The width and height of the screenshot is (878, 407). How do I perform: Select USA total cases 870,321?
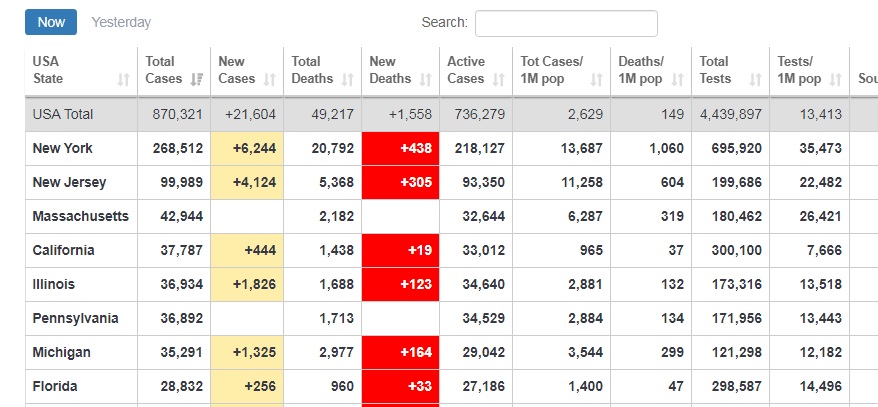178,114
